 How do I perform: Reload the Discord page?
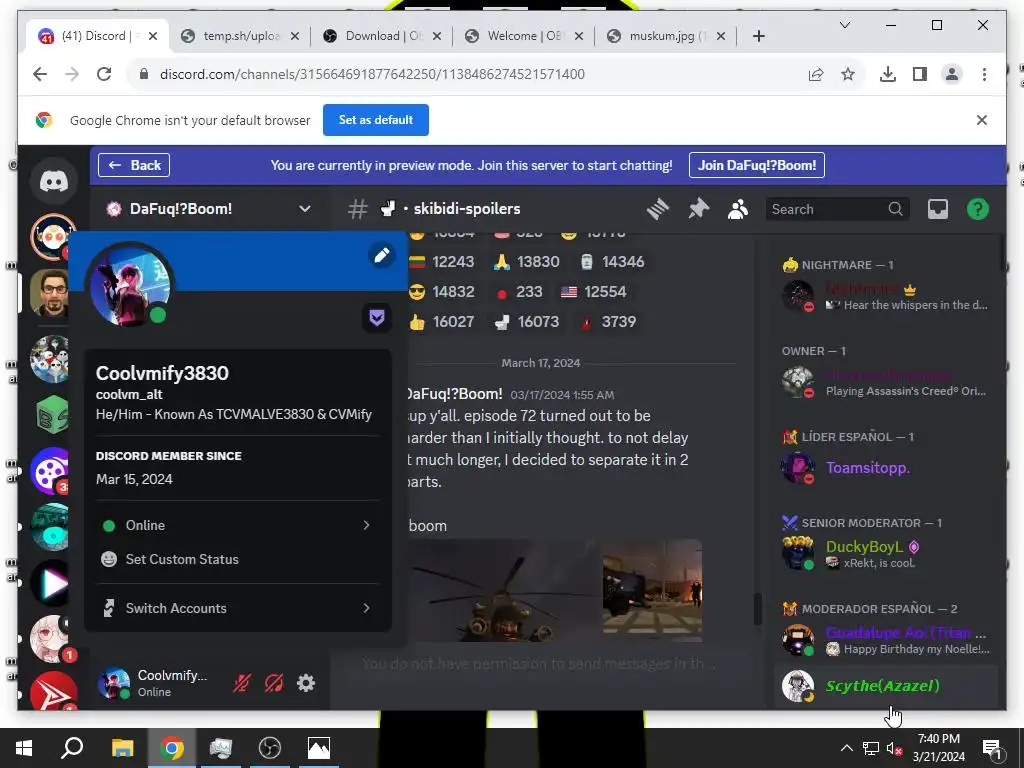pos(104,74)
